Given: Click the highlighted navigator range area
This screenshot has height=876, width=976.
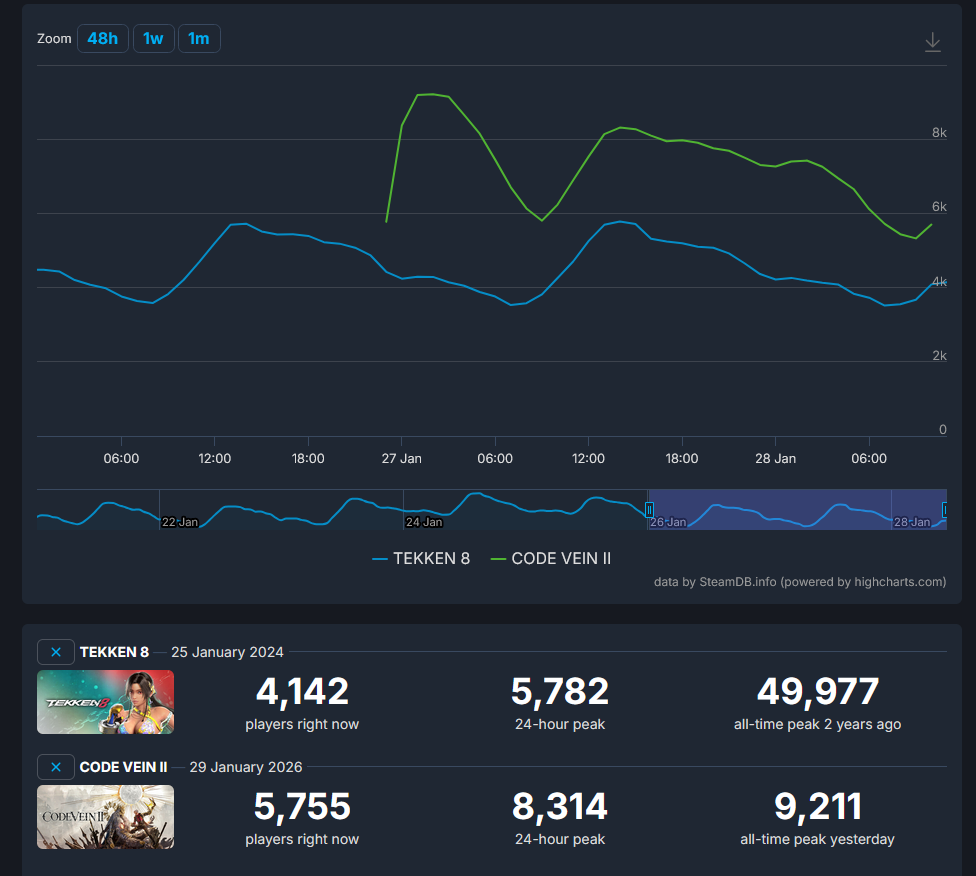Looking at the screenshot, I should pos(797,509).
